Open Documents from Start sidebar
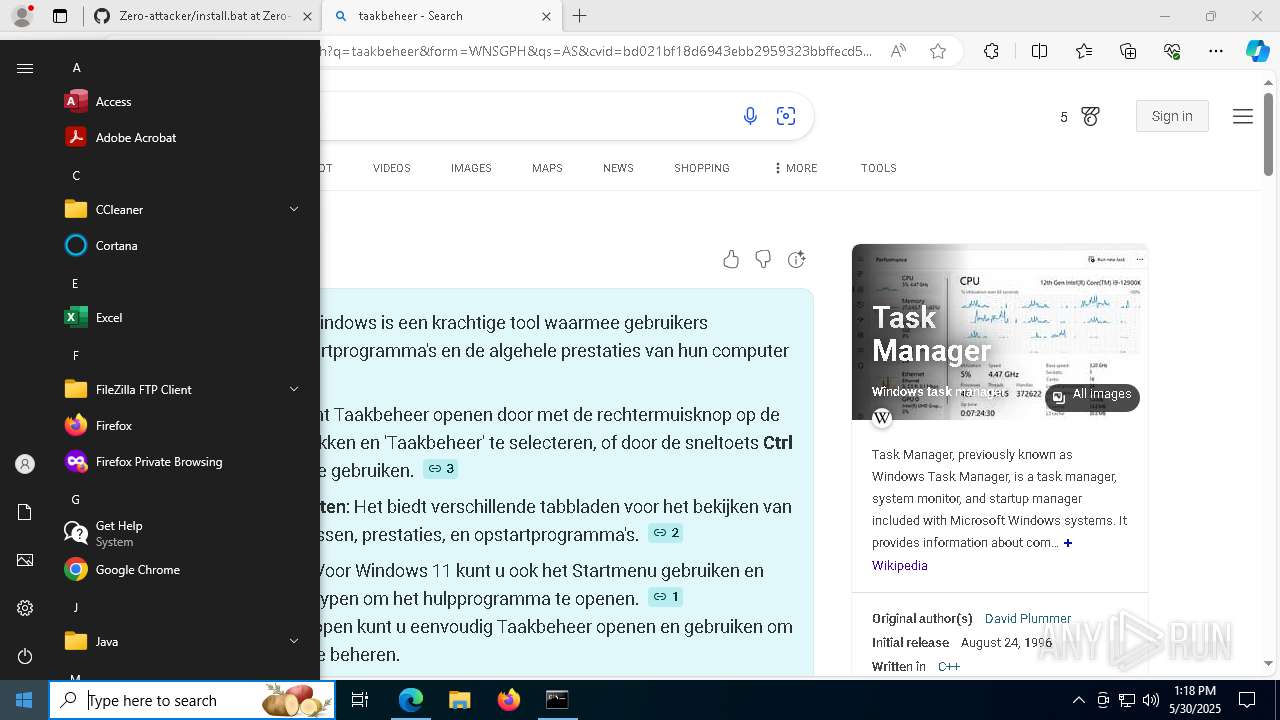Screen dimensions: 1280x720 click(25, 512)
